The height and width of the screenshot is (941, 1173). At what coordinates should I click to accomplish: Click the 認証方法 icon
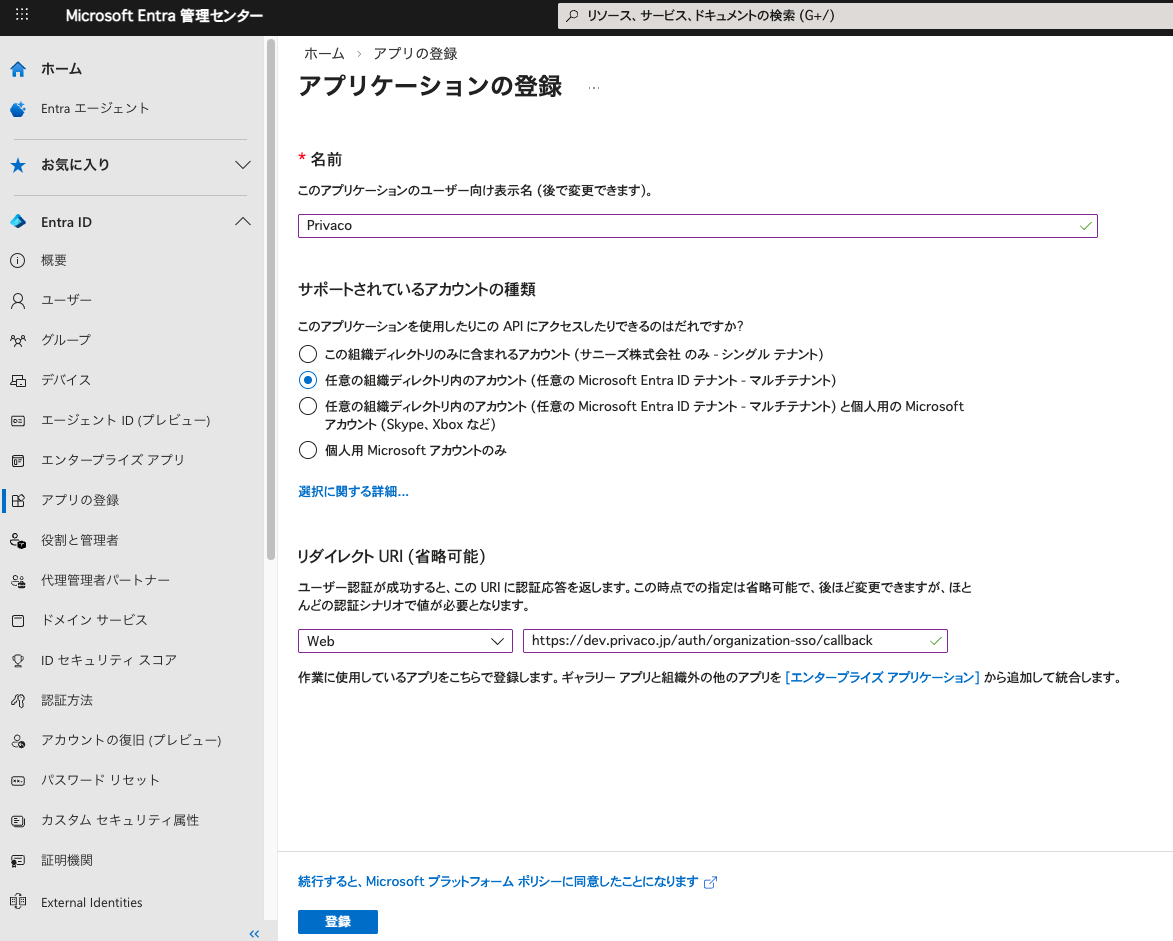pos(18,701)
